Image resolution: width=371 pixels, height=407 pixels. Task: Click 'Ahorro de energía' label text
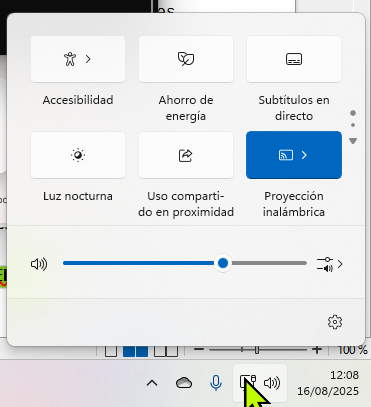[186, 108]
